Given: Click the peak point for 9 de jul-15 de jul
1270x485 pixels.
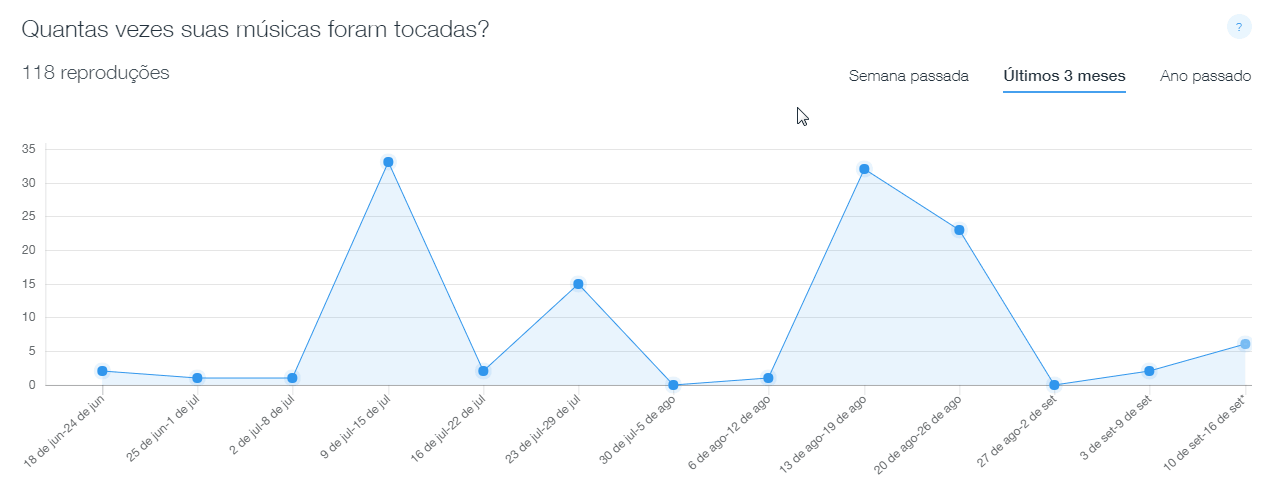Looking at the screenshot, I should pyautogui.click(x=388, y=162).
